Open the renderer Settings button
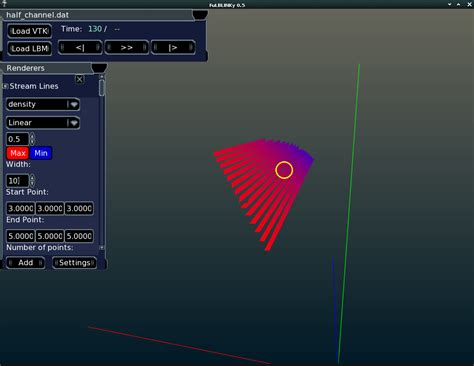 click(75, 263)
